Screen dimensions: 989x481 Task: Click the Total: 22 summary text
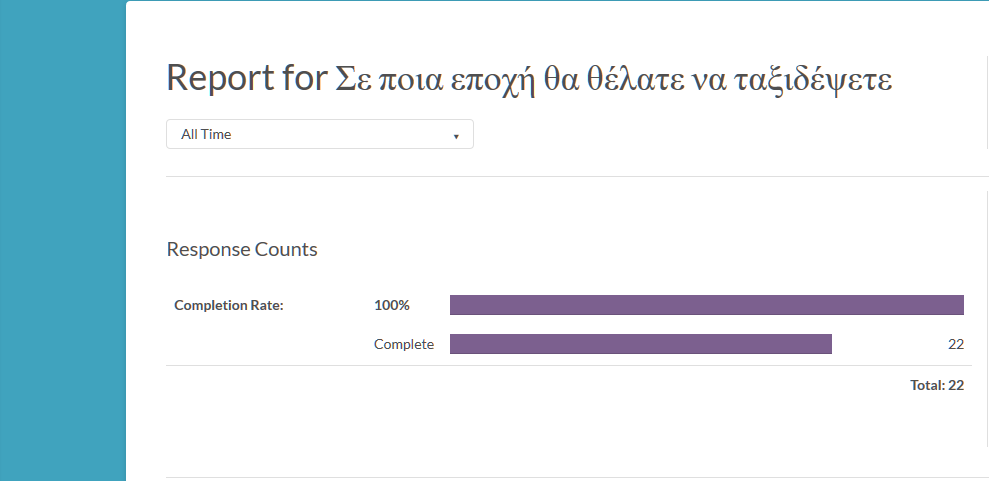tap(936, 385)
